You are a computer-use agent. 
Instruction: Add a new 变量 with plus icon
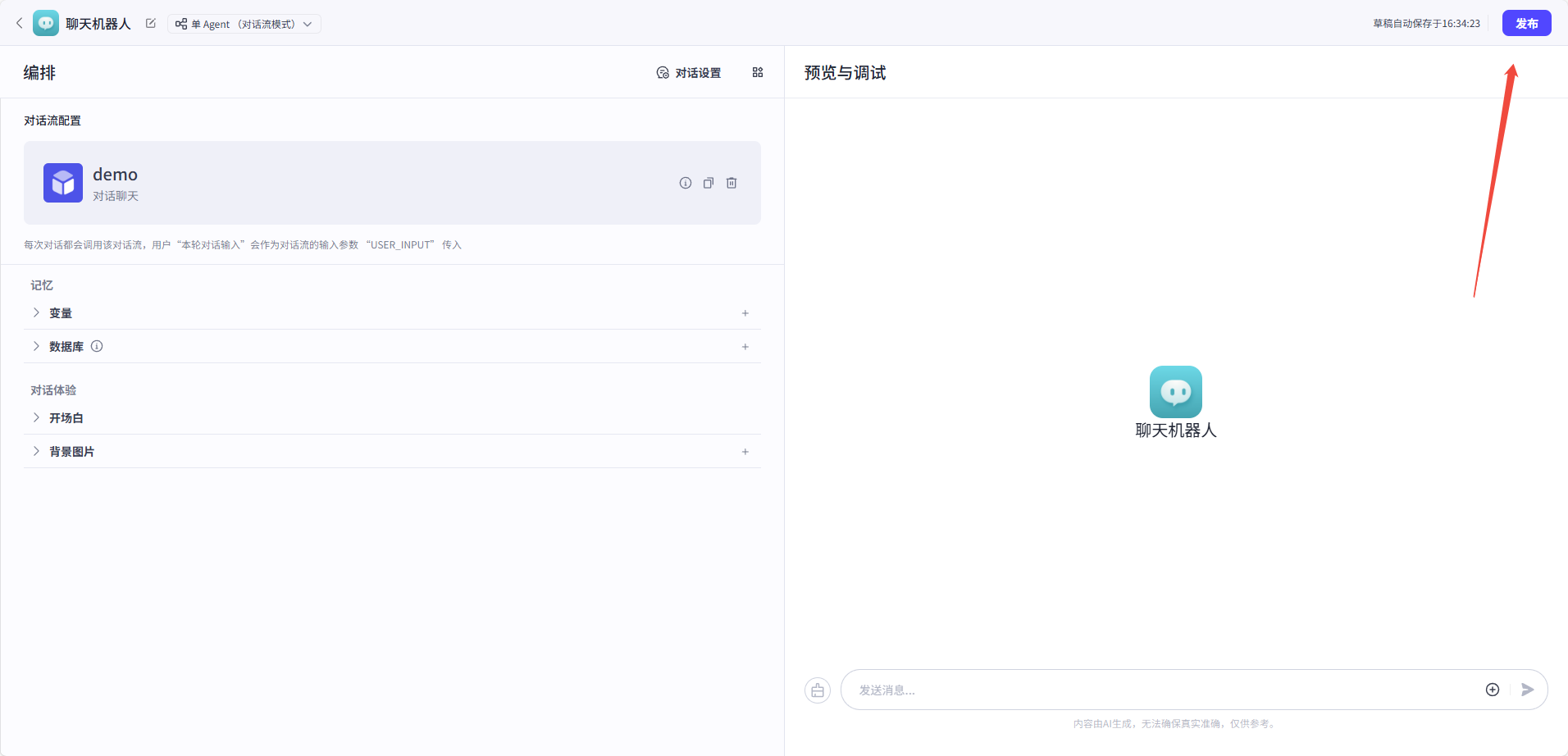(x=745, y=313)
